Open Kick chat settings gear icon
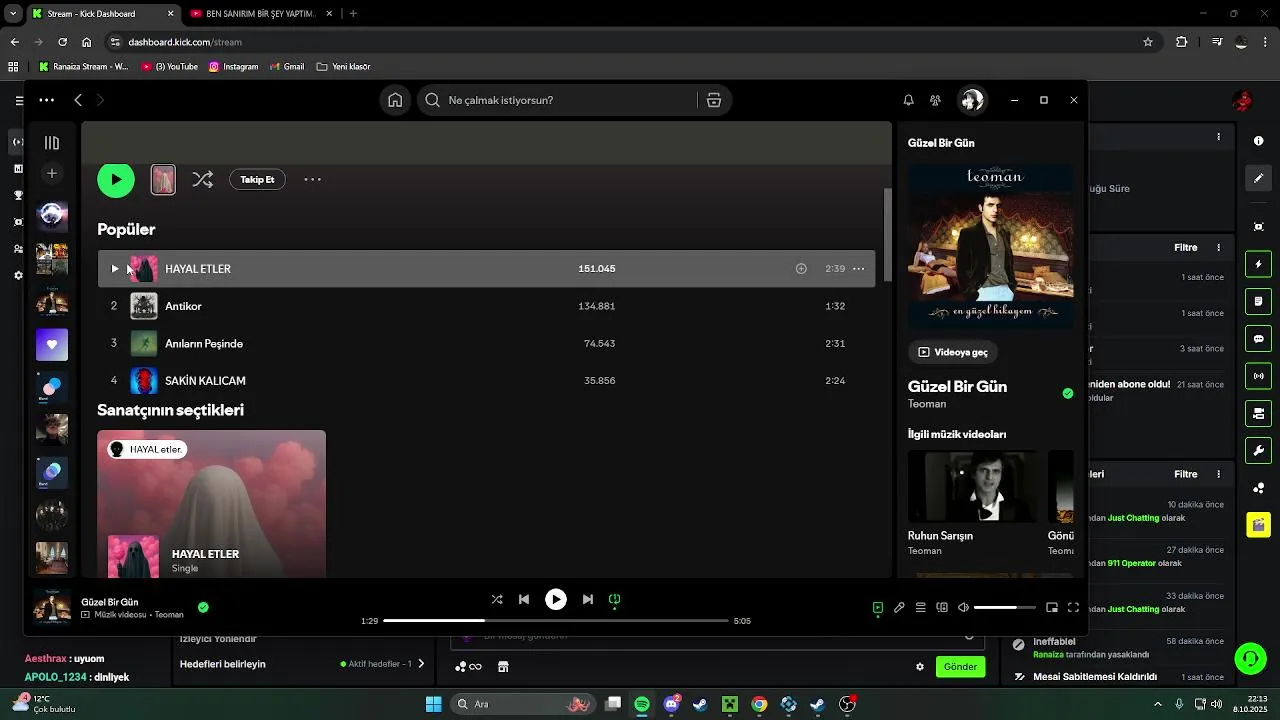The height and width of the screenshot is (720, 1280). (920, 667)
